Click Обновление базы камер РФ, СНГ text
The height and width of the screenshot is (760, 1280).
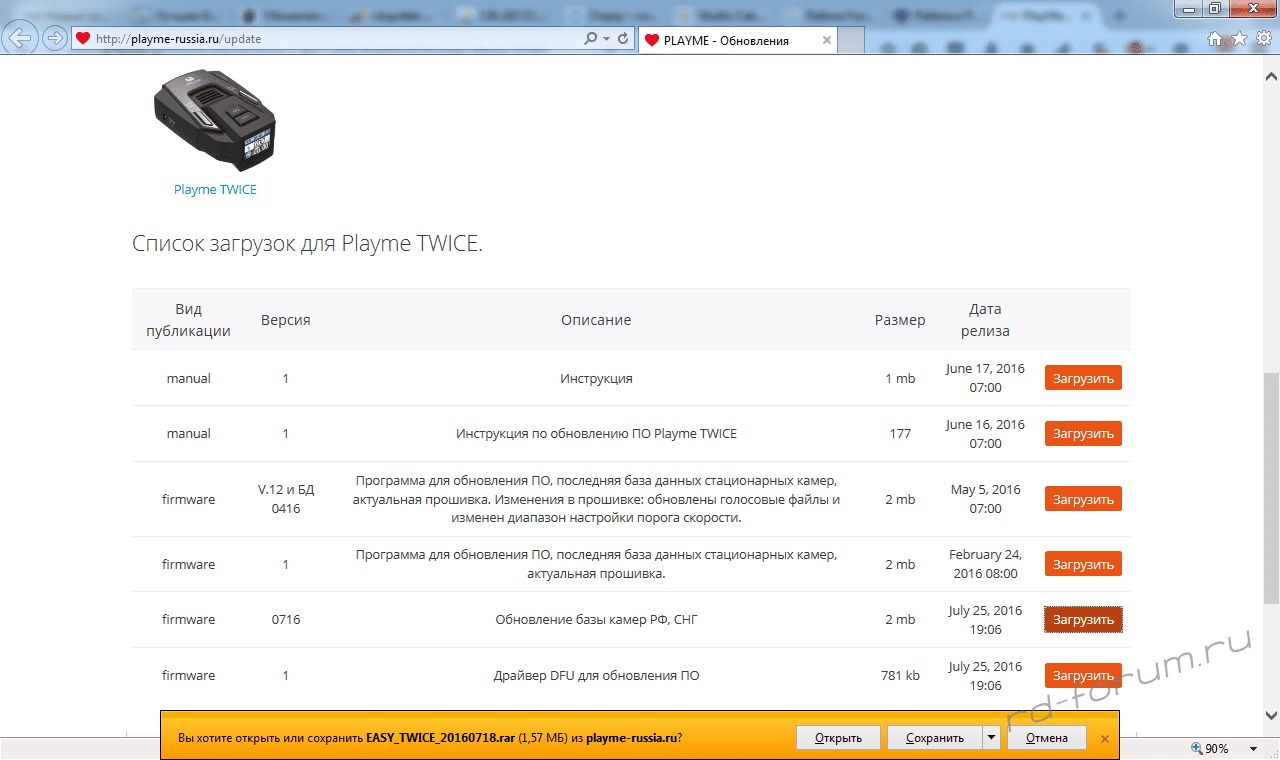(x=596, y=620)
